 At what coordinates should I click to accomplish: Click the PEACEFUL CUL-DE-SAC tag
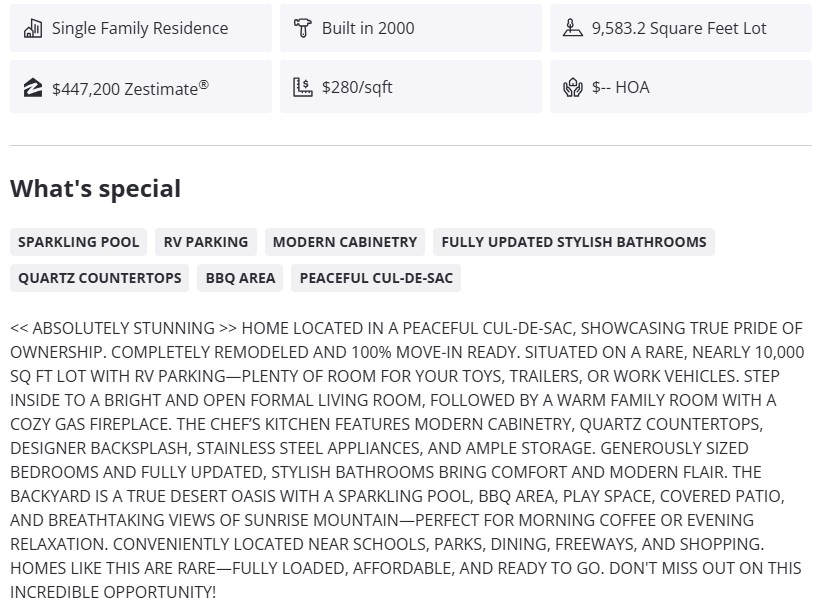(x=376, y=278)
